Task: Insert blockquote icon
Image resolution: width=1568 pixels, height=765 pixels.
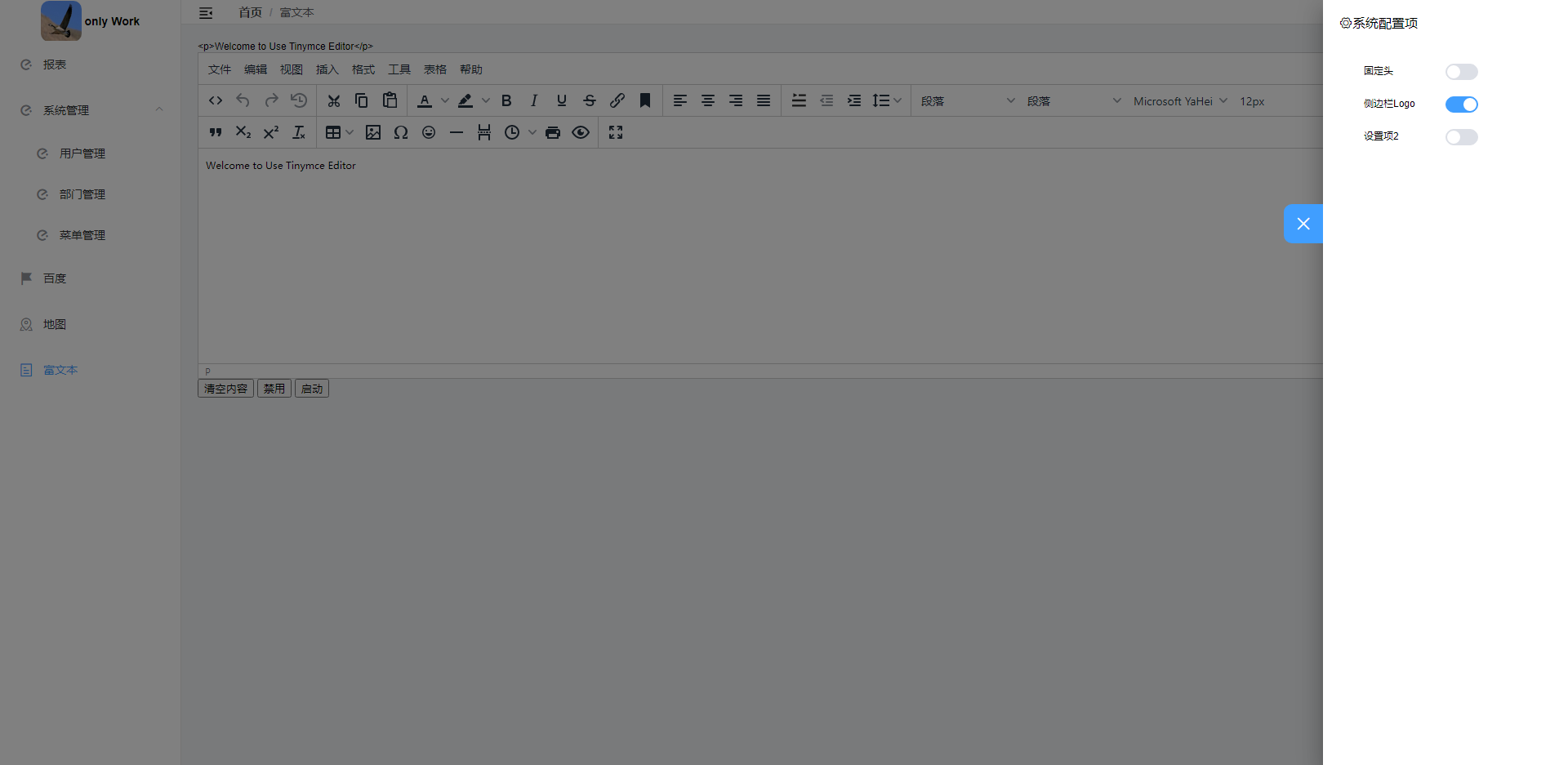Action: pos(216,132)
